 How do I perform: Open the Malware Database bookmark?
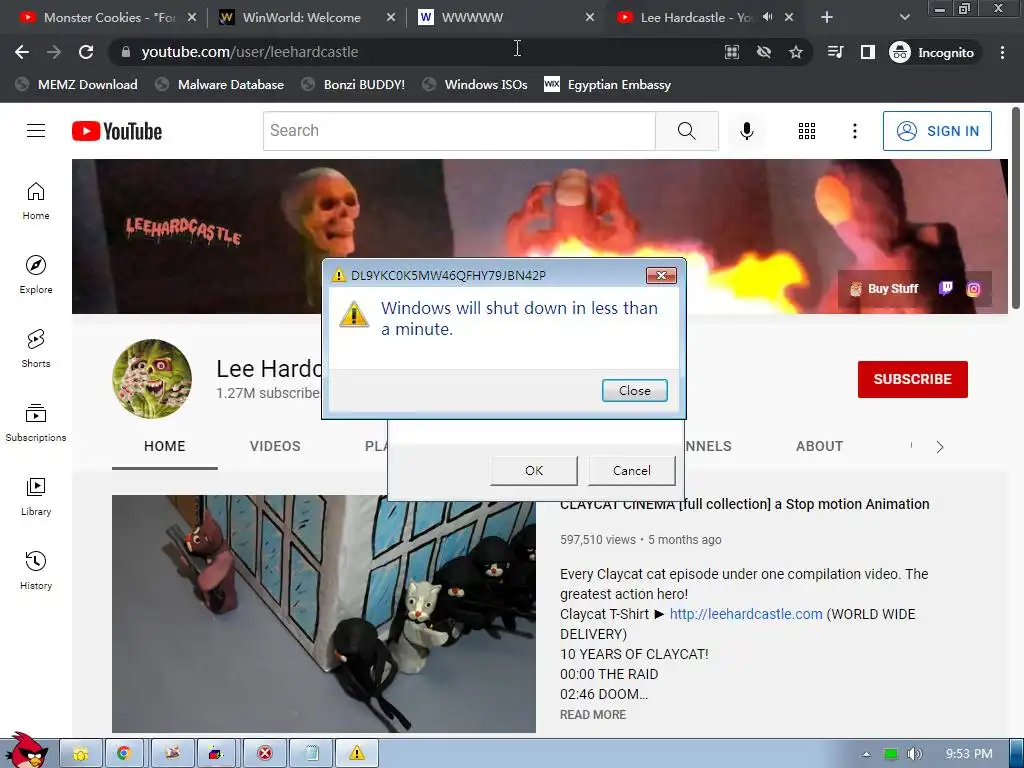click(220, 85)
